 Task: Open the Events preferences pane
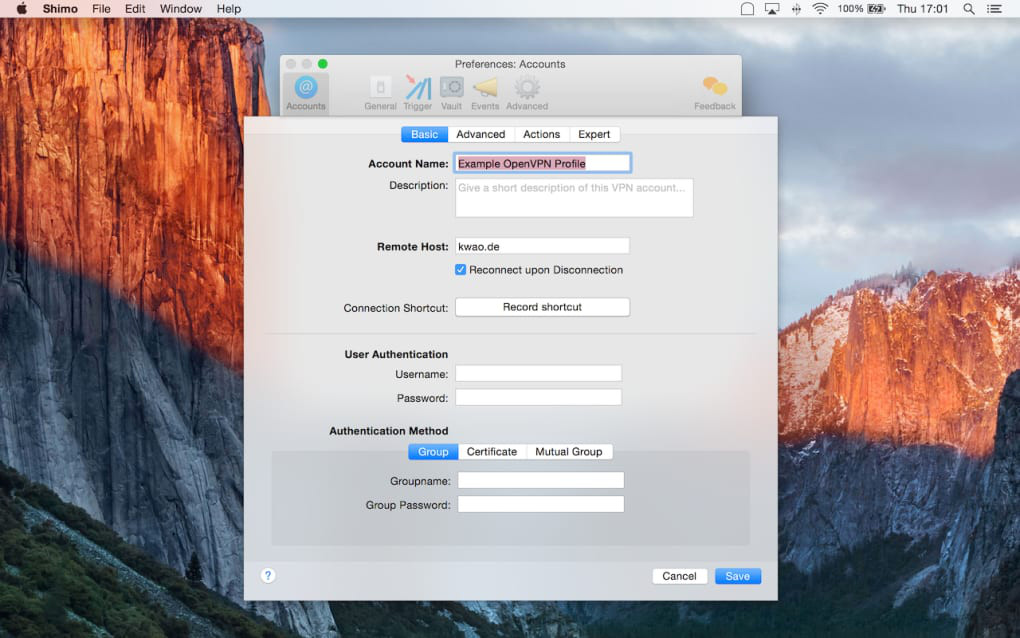tap(485, 93)
